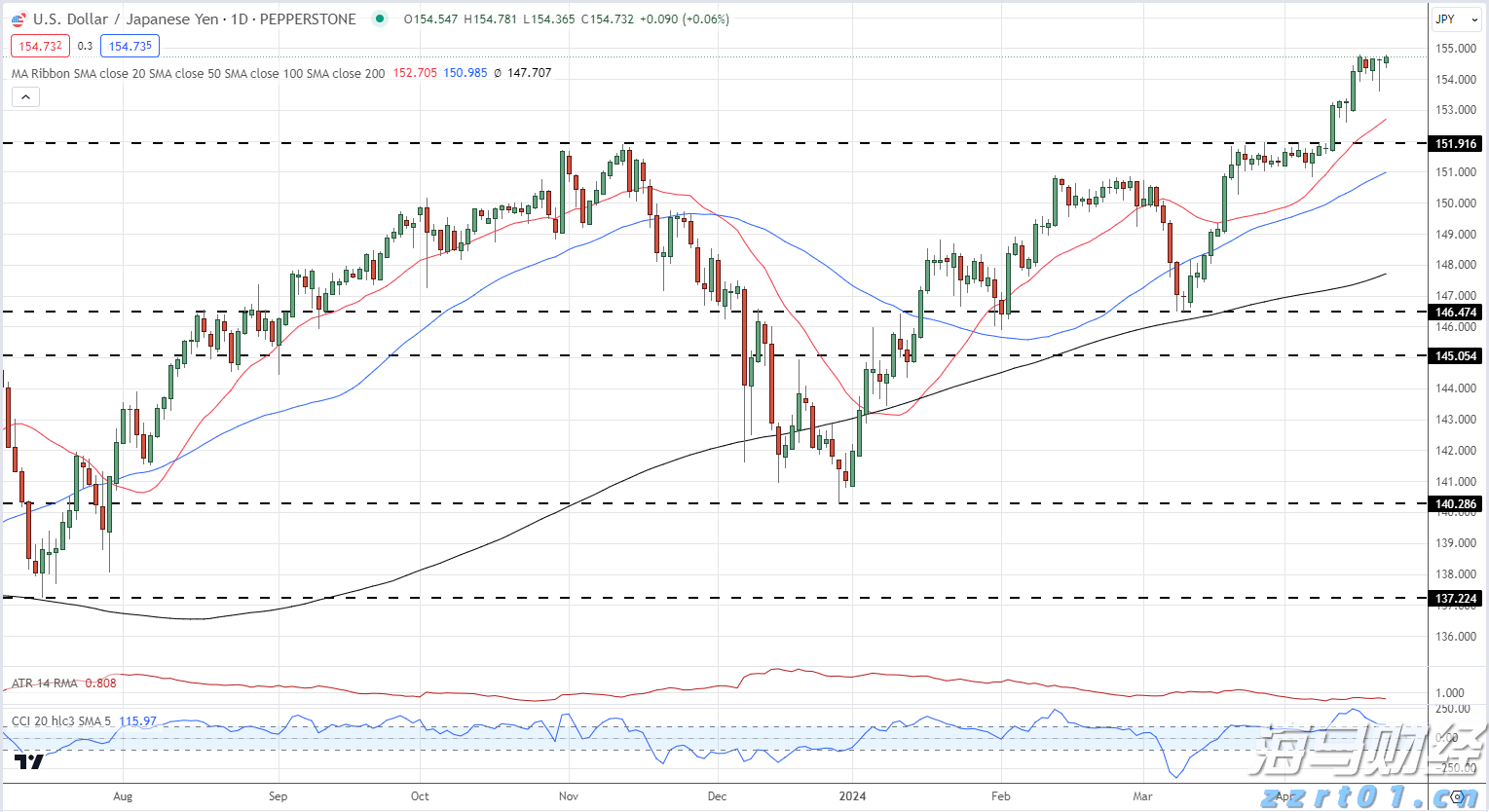Click the 140.286 horizontal line price label

(1456, 504)
